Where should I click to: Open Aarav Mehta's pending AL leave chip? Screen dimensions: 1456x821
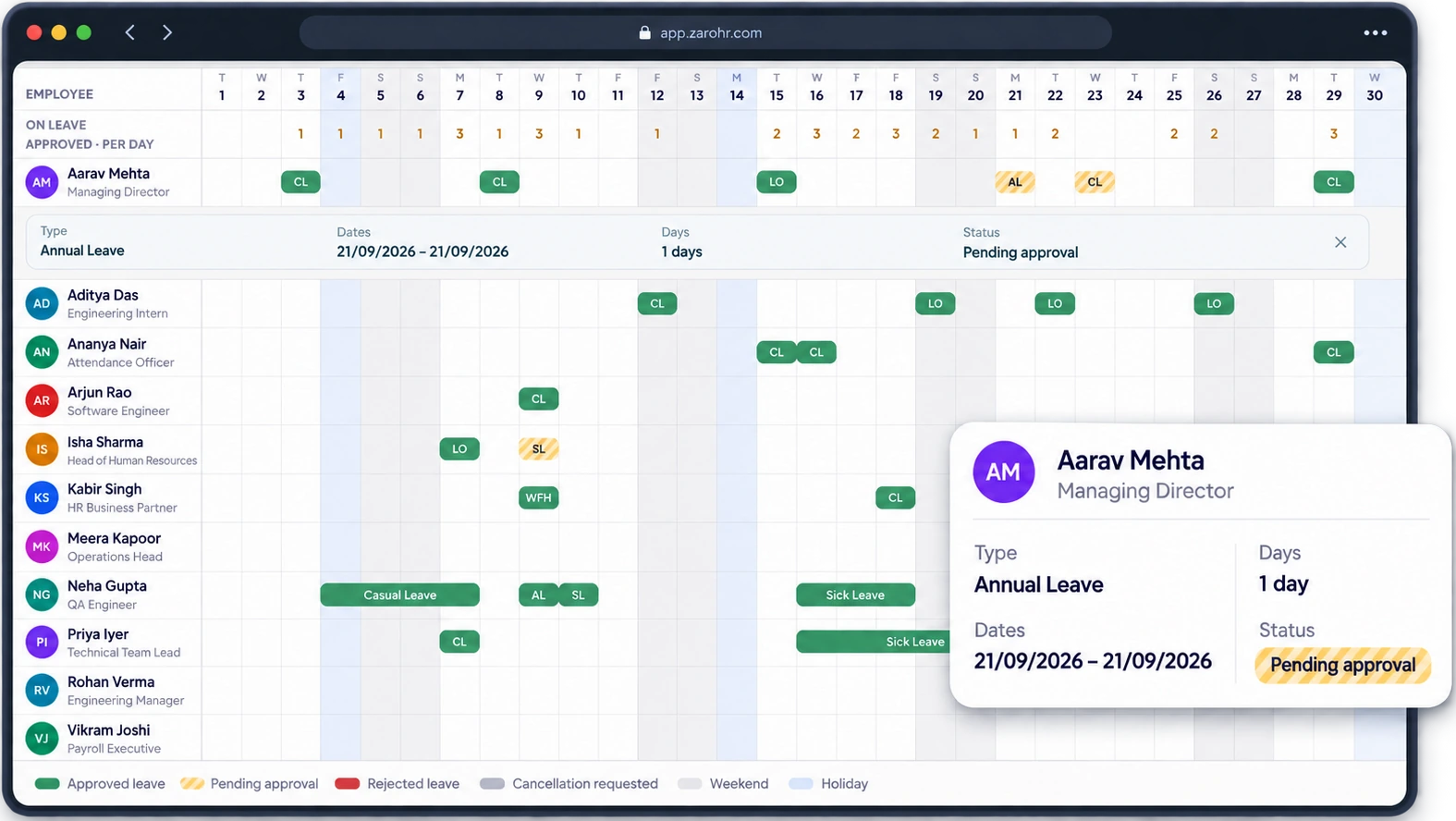pyautogui.click(x=1015, y=182)
